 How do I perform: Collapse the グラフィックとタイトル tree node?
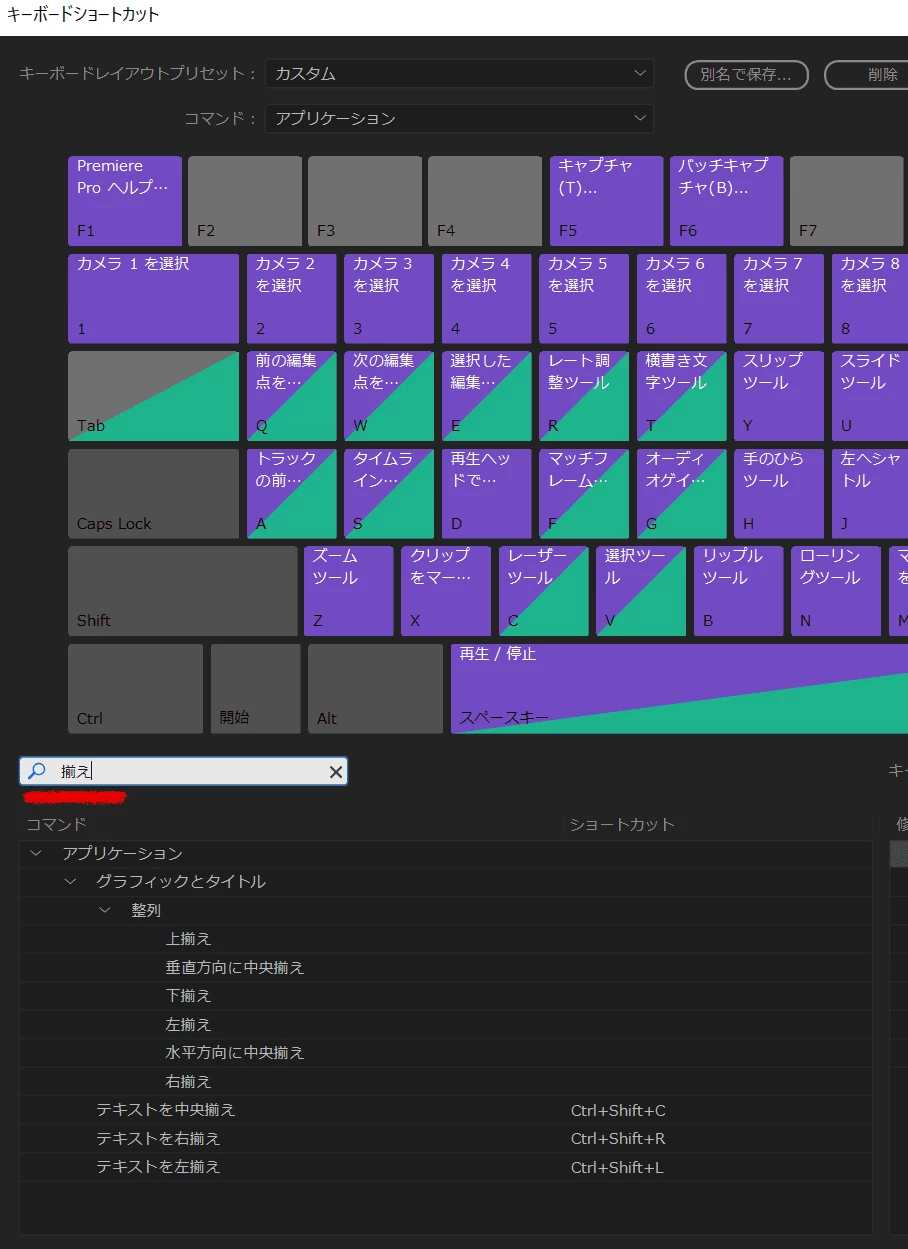pyautogui.click(x=70, y=881)
